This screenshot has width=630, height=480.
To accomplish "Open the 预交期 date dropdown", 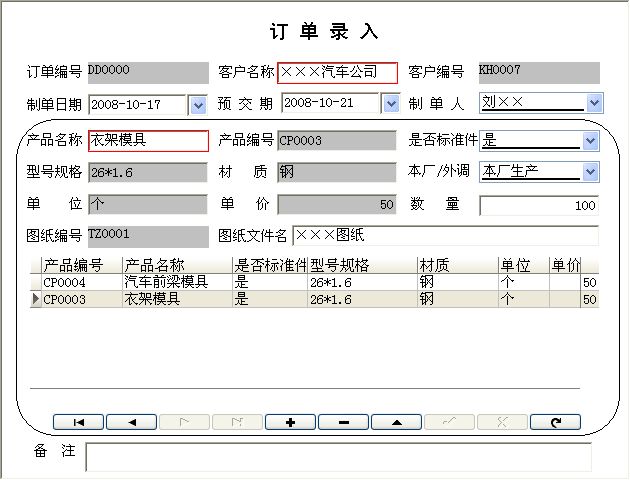I will coord(391,104).
